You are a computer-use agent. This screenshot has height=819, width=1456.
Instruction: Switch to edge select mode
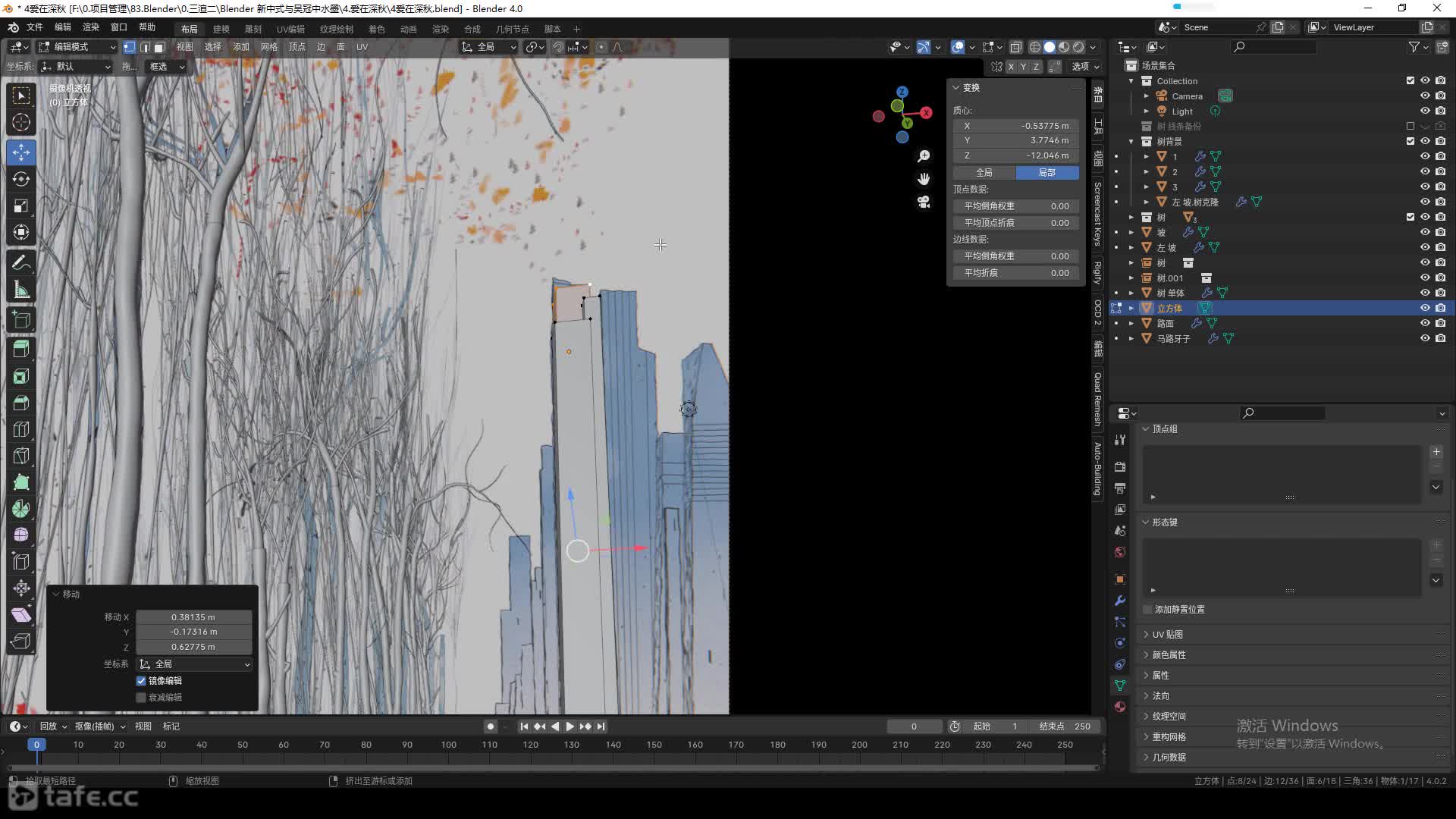point(145,47)
